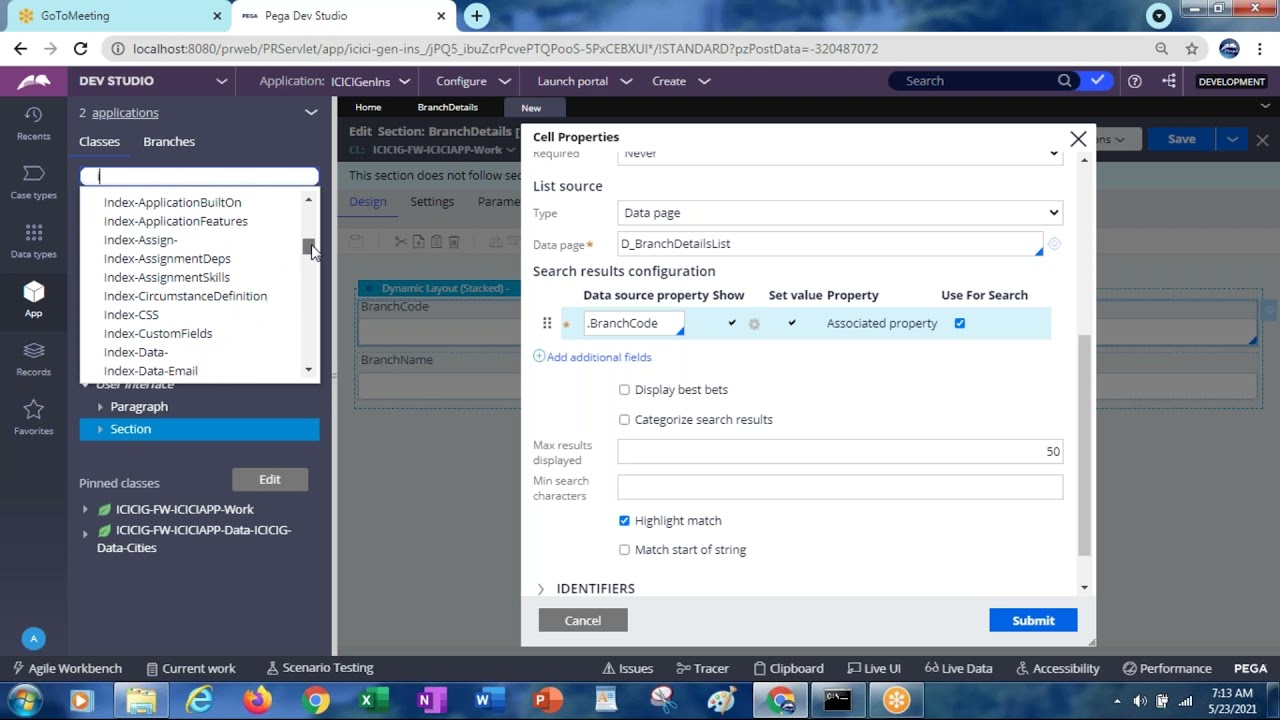The image size is (1280, 720).
Task: Click the browser back arrow
Action: click(x=20, y=48)
